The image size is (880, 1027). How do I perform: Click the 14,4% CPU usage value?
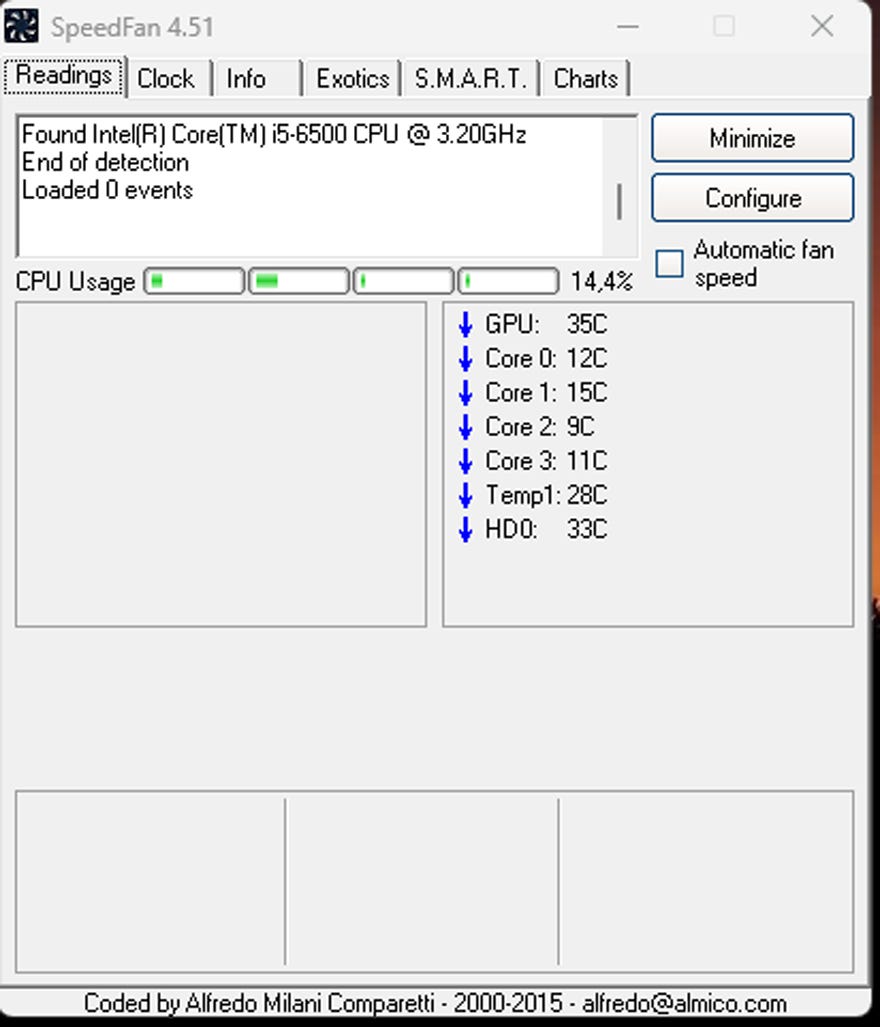[x=602, y=282]
